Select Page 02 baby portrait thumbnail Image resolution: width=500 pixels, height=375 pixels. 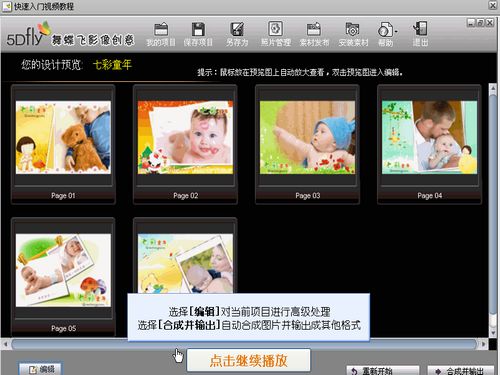(x=185, y=137)
